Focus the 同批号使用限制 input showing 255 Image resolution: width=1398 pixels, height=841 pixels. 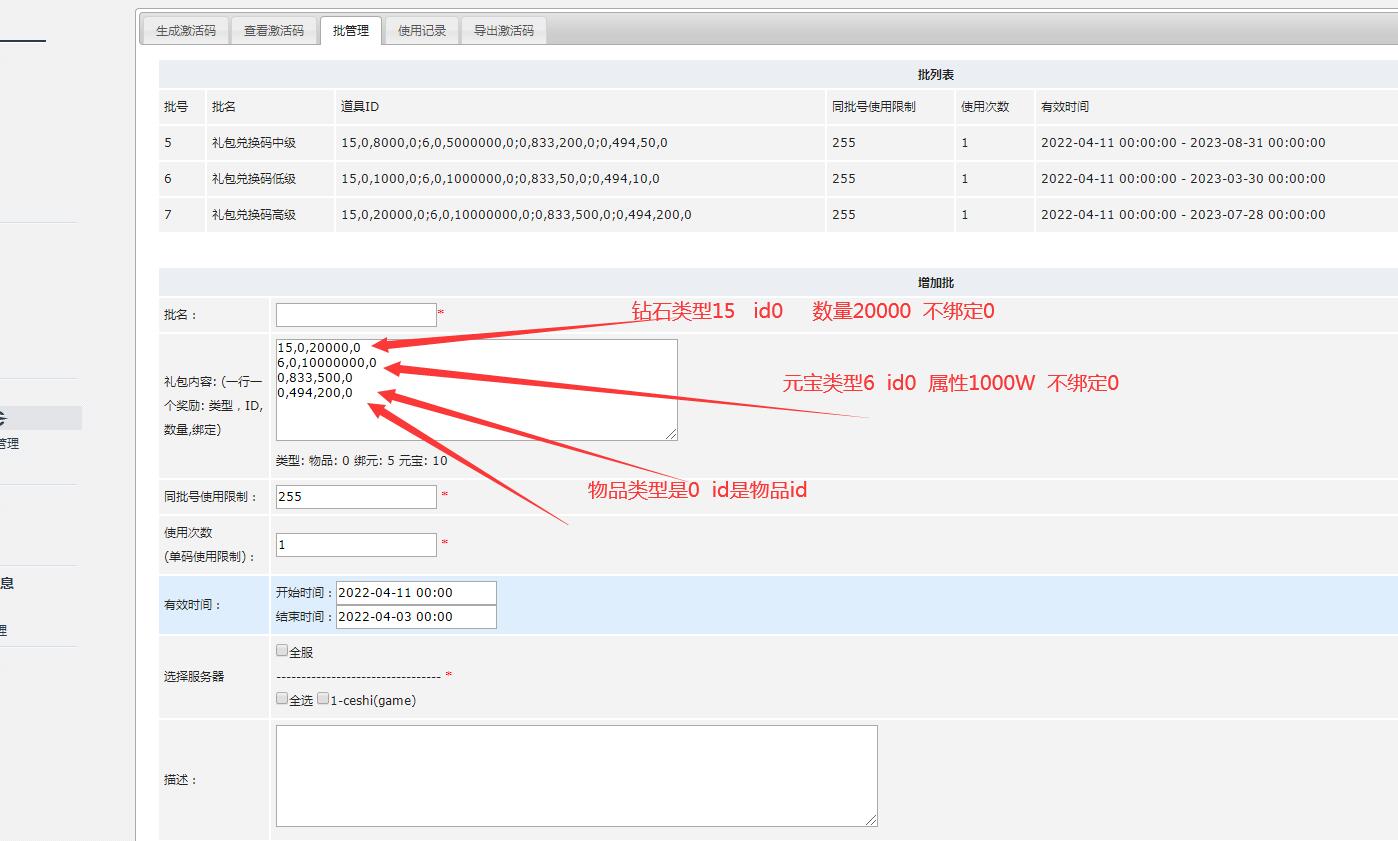(356, 496)
